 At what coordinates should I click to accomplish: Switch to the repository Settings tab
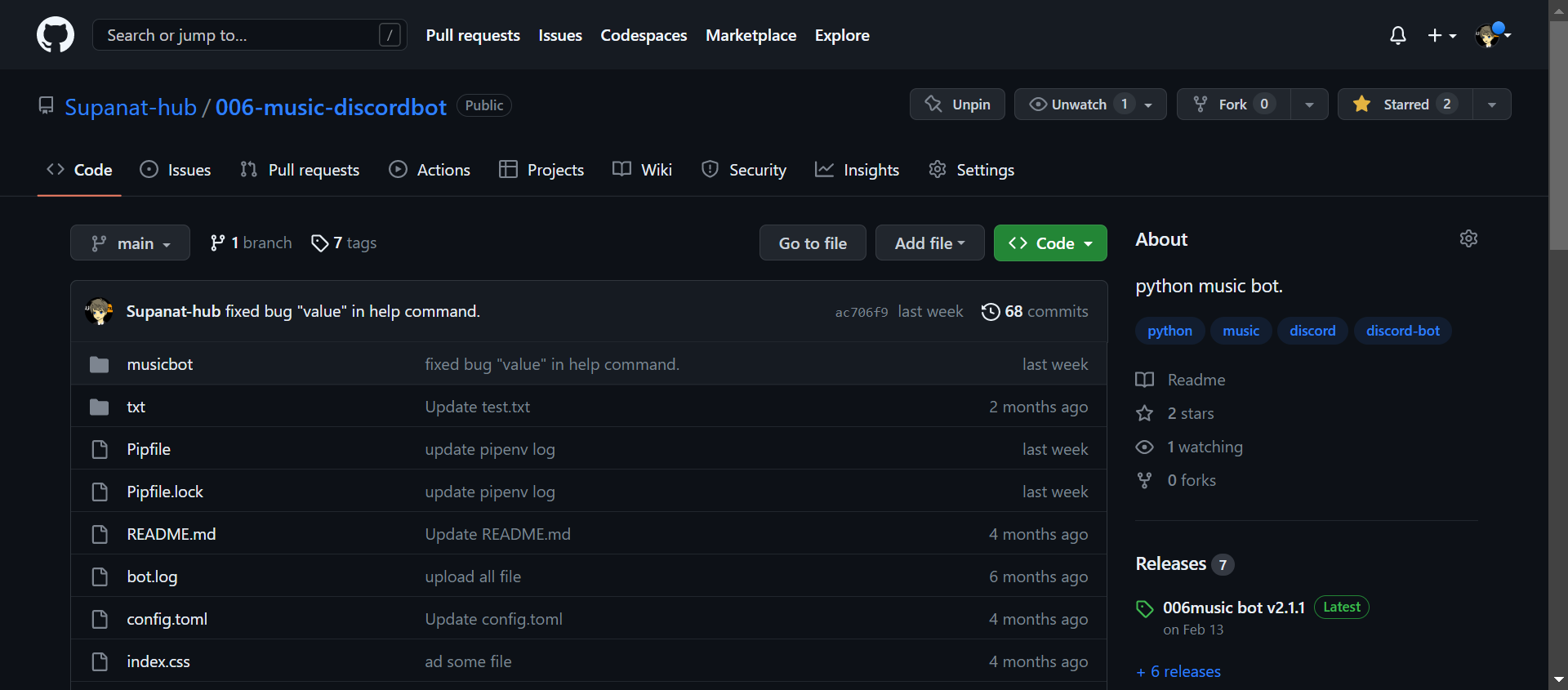pos(972,170)
